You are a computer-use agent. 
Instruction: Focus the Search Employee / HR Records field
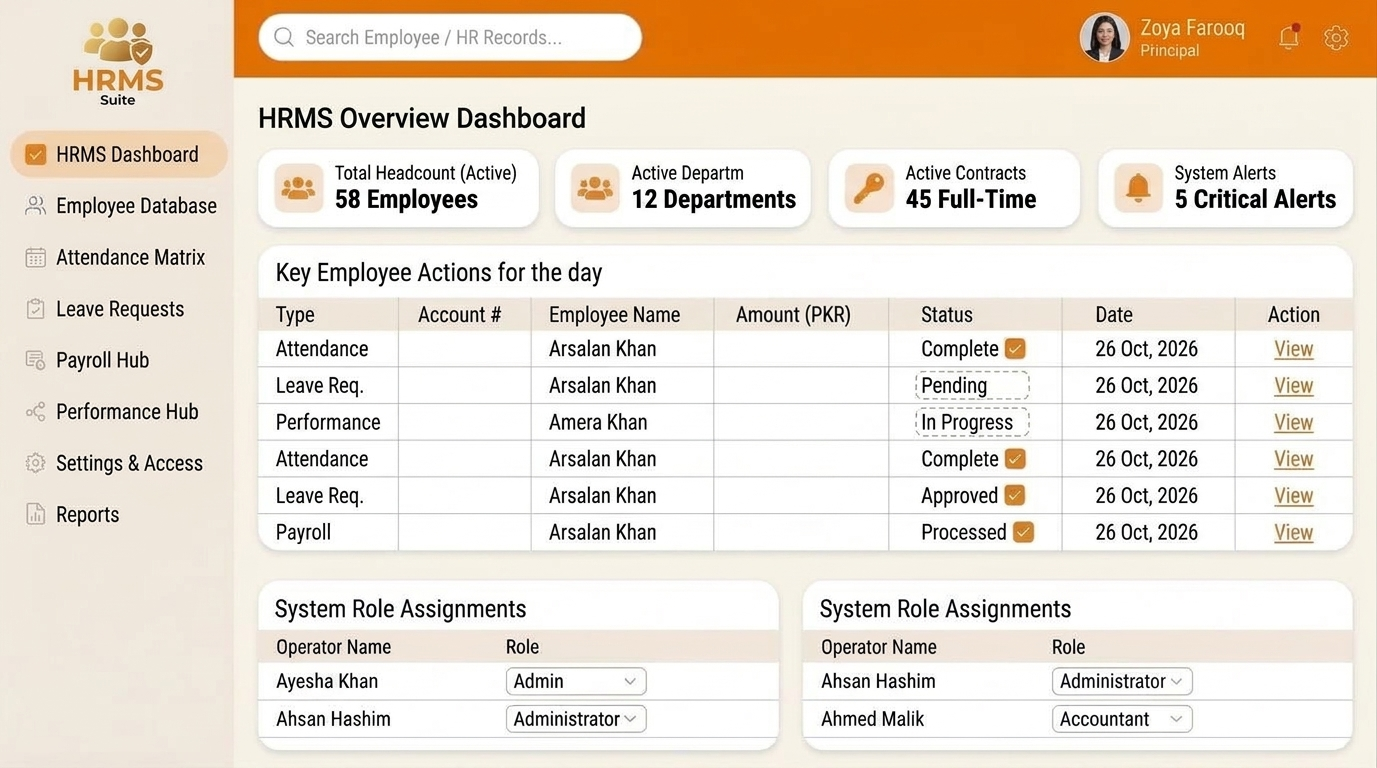click(450, 37)
